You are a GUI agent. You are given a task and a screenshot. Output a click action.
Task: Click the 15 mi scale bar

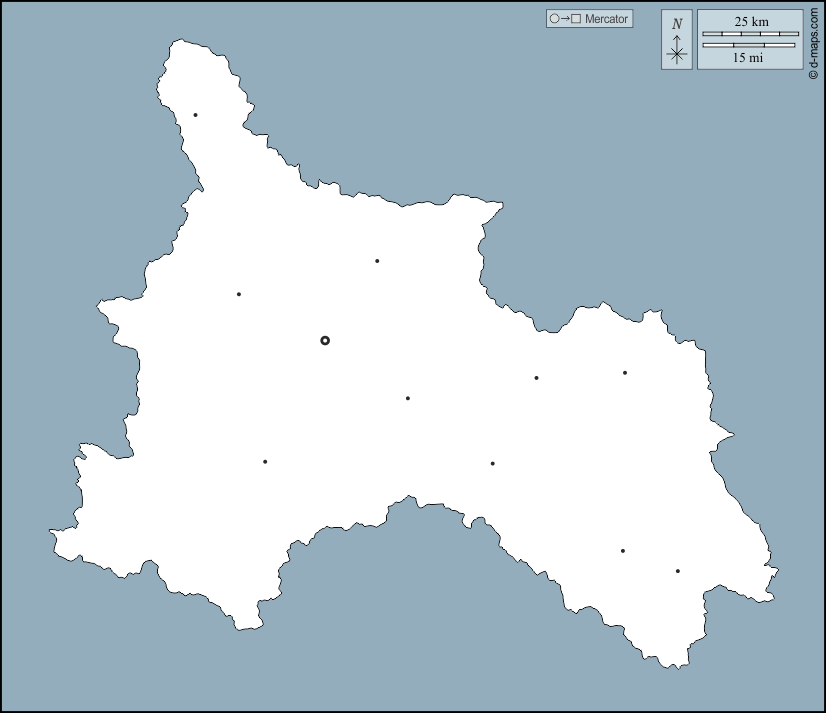point(750,45)
